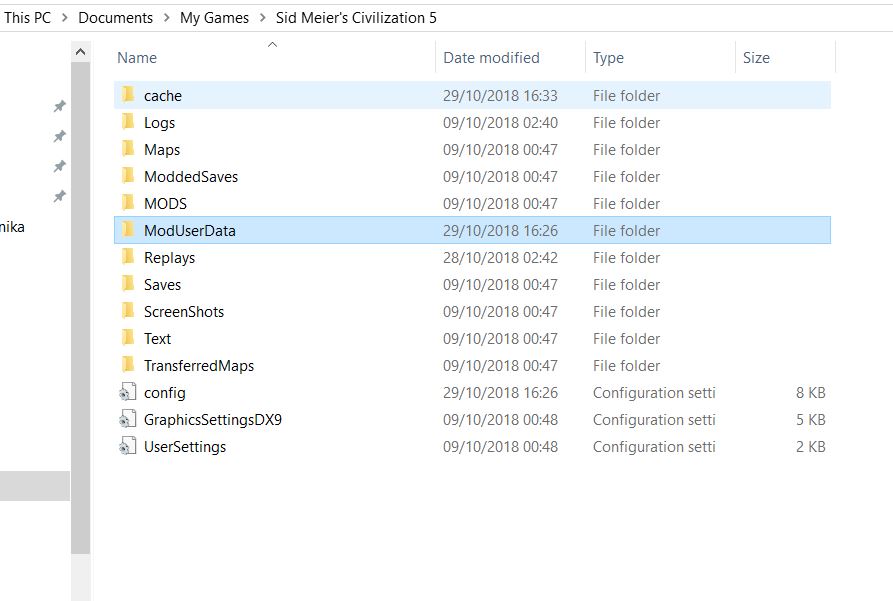
Task: Click the first pin icon in sidebar
Action: click(59, 106)
